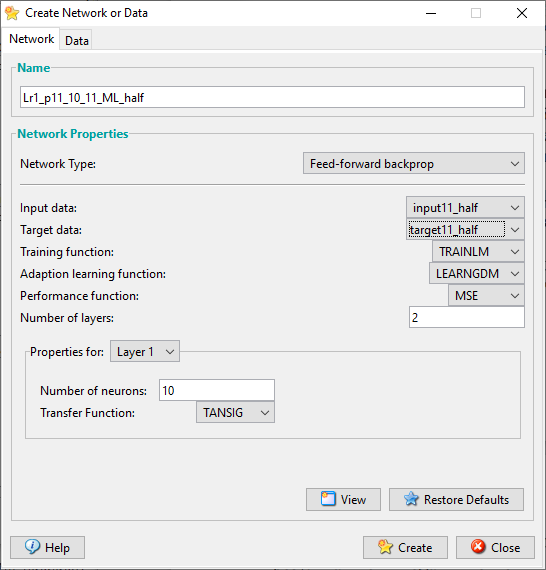Click the blue star icon on Restore Defaults

[411, 499]
